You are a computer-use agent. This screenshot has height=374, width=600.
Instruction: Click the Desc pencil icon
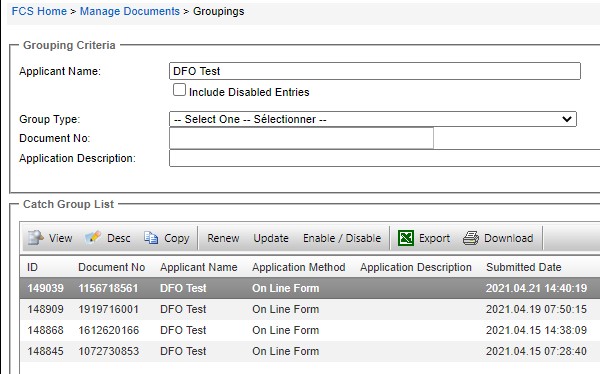(93, 237)
